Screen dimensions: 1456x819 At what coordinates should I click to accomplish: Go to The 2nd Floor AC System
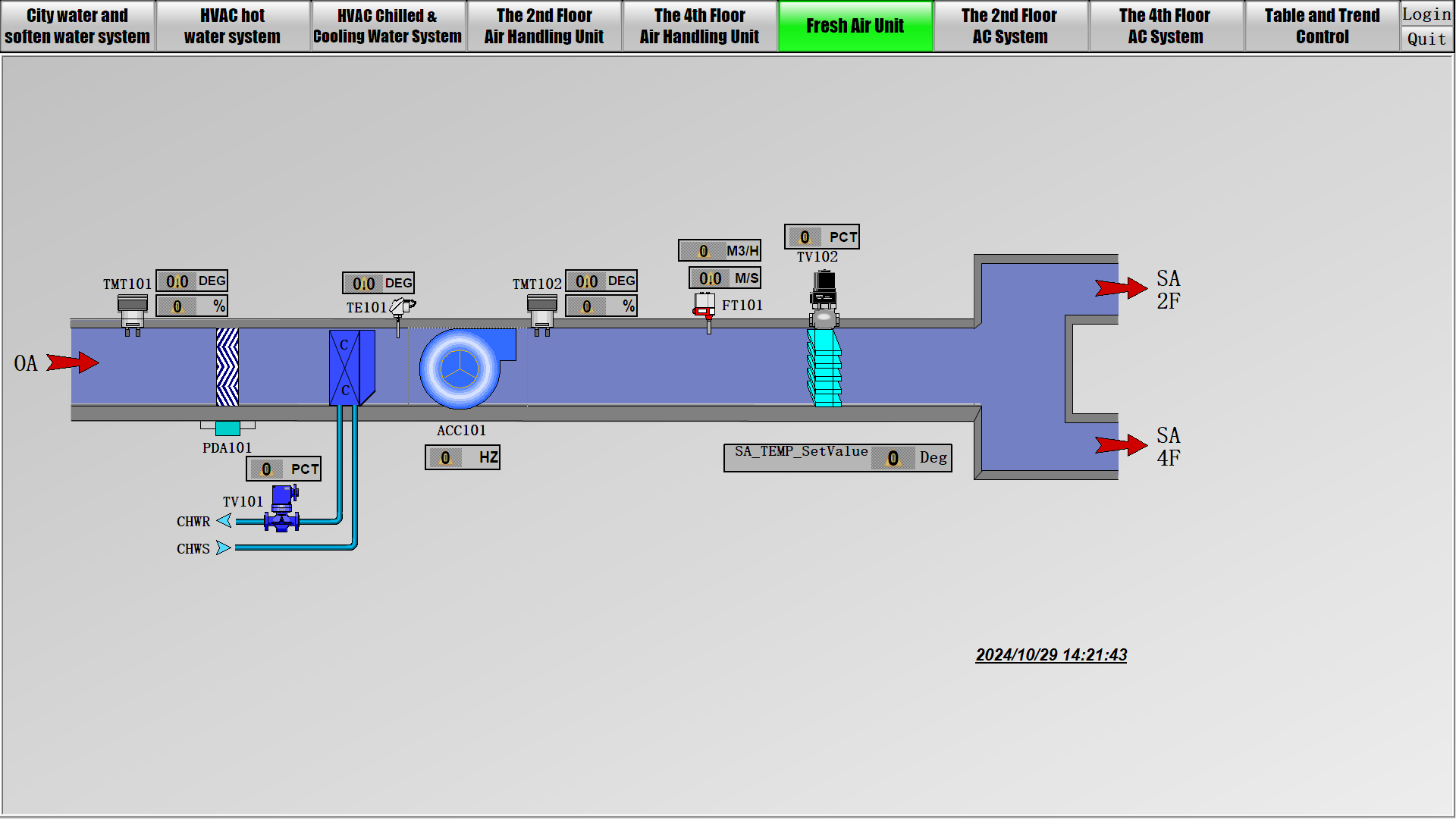(x=1009, y=26)
